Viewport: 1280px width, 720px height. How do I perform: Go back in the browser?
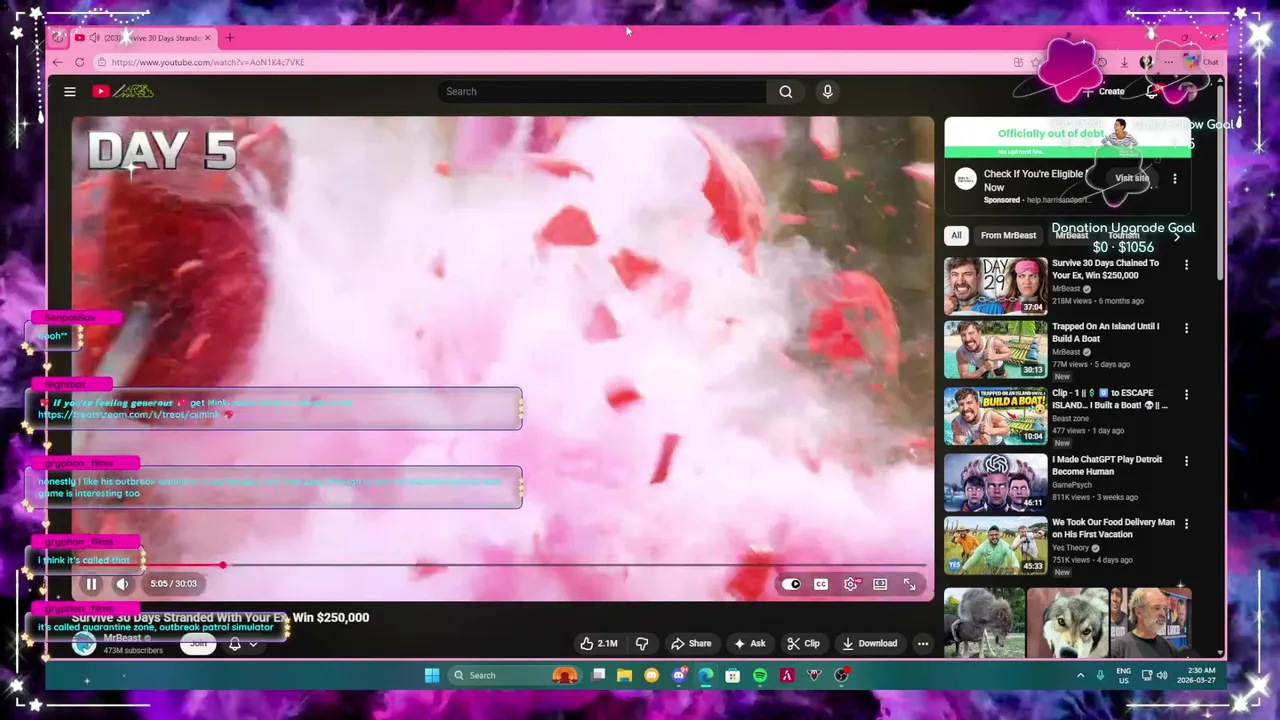point(57,62)
